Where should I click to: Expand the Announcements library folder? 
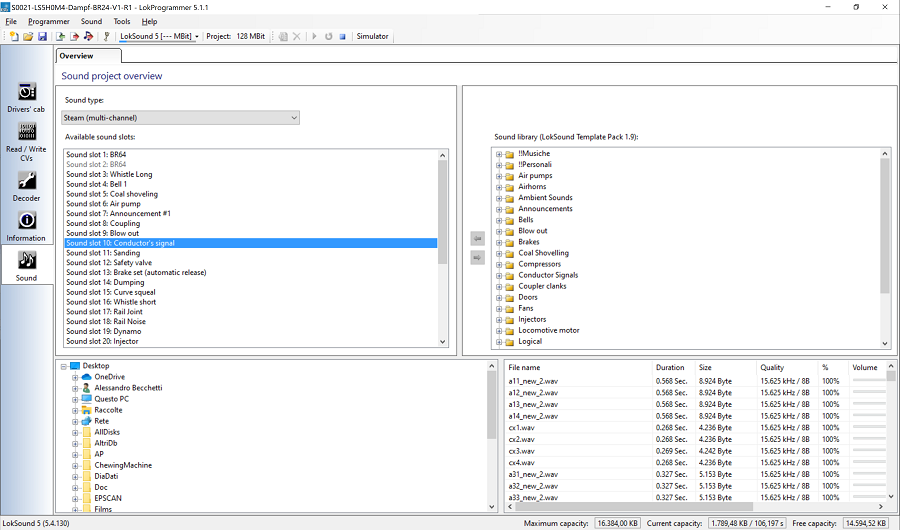(499, 209)
